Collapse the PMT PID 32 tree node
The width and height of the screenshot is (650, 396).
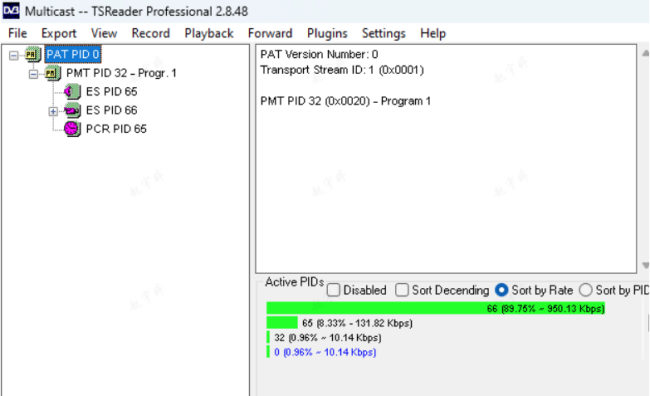34,74
